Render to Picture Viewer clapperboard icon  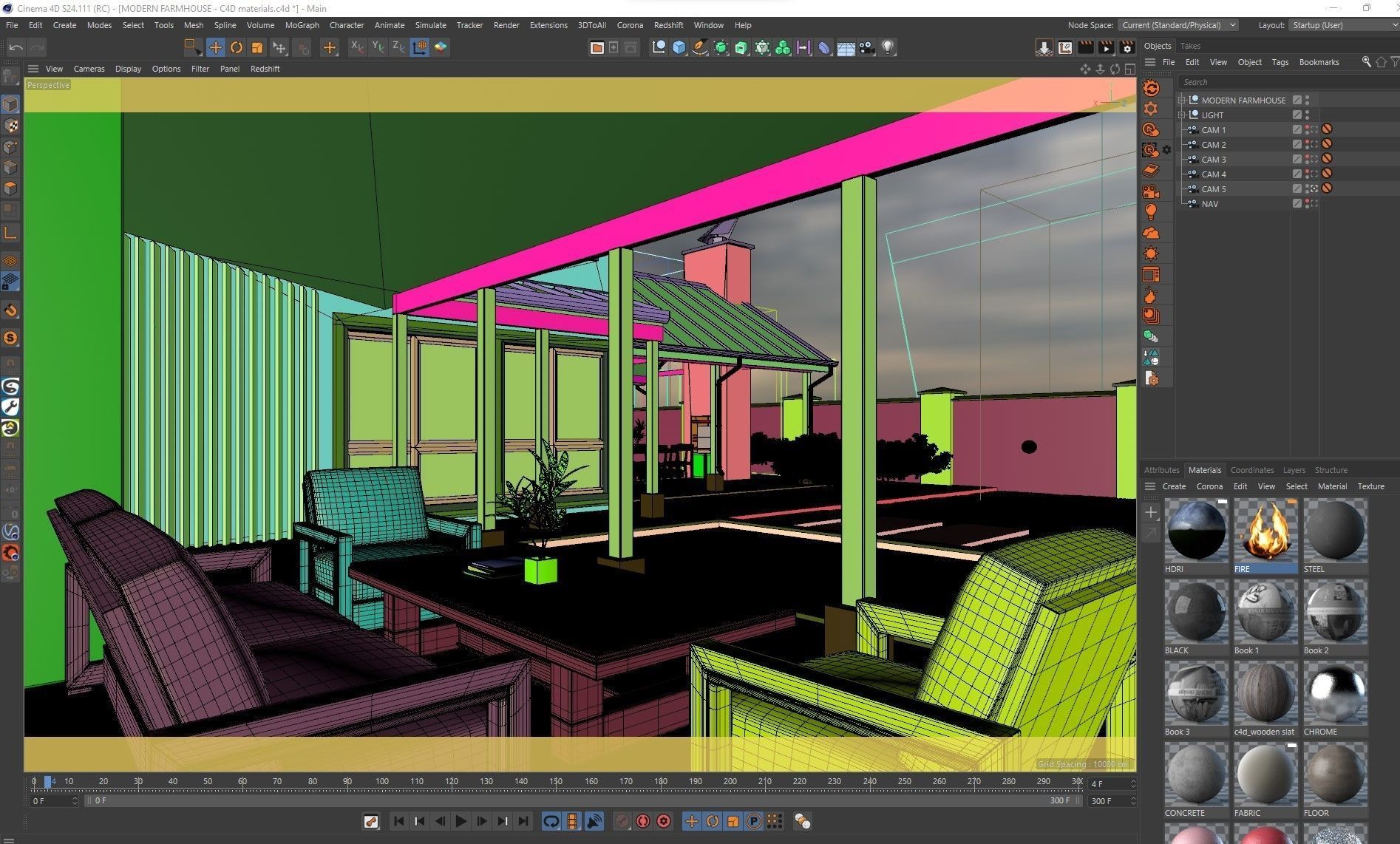tap(1107, 47)
